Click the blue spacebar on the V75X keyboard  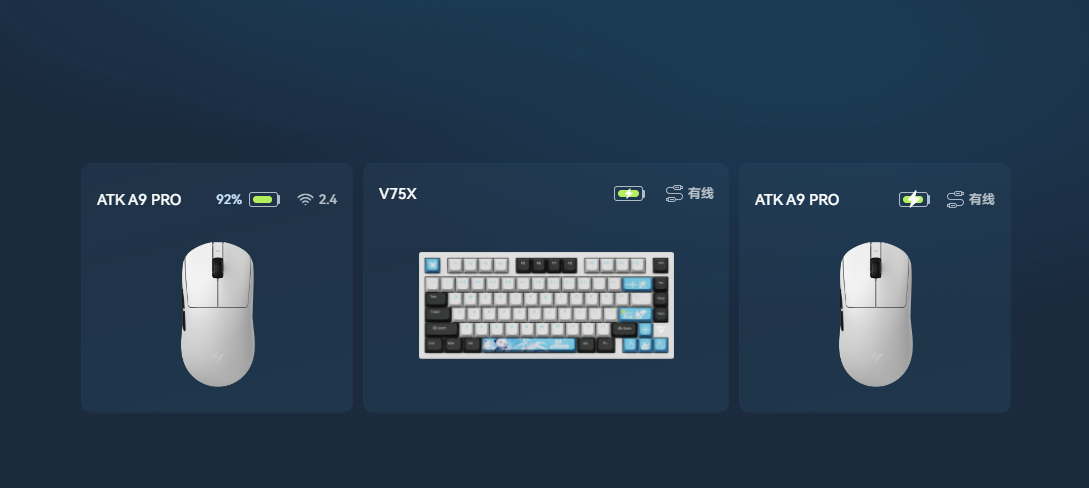529,344
